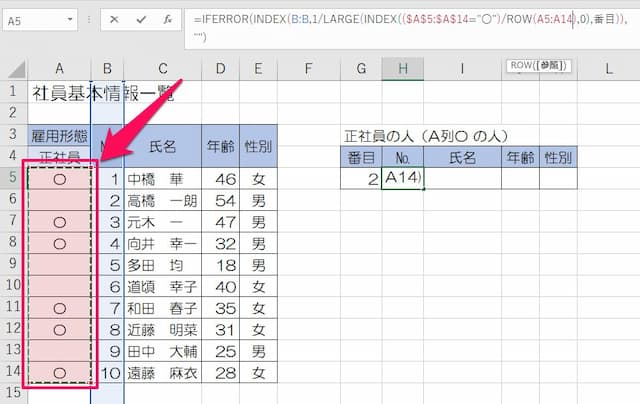Click No. 10 in column B
The height and width of the screenshot is (404, 640).
click(x=110, y=373)
